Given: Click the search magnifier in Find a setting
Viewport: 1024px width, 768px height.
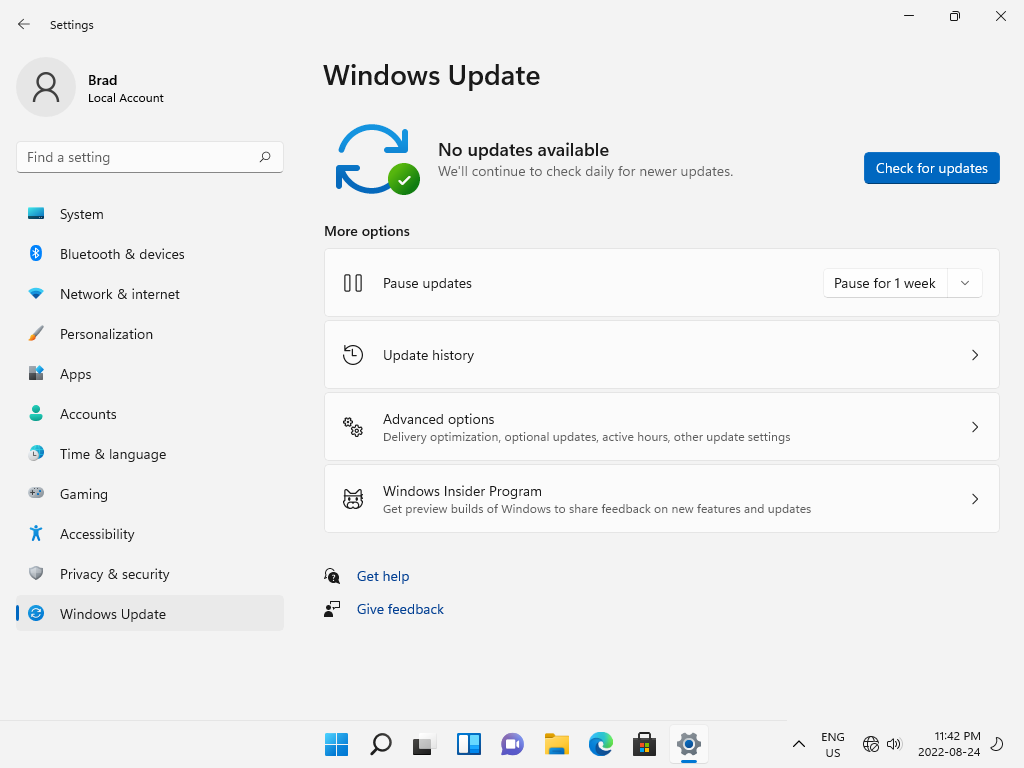Looking at the screenshot, I should point(264,157).
